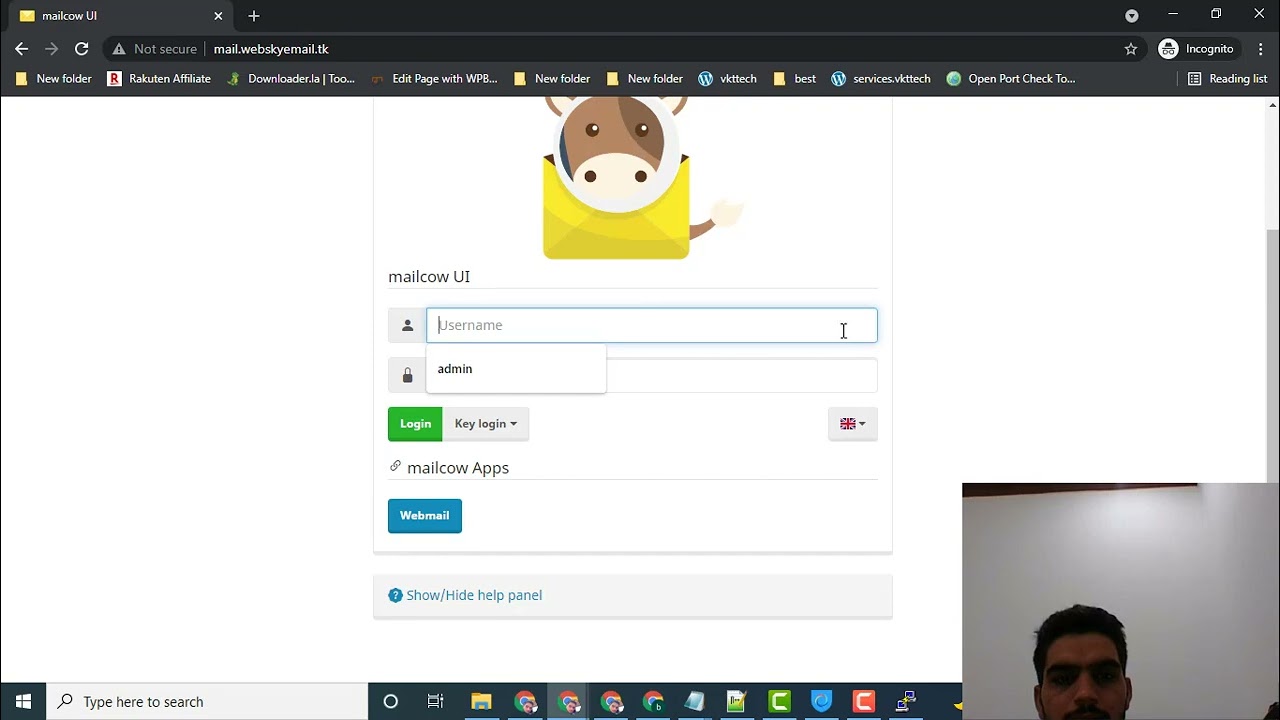This screenshot has width=1280, height=720.
Task: Open the language flag dropdown
Action: [x=853, y=424]
